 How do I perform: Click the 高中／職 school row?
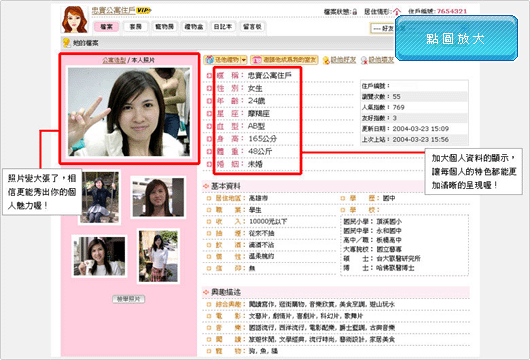click(372, 240)
